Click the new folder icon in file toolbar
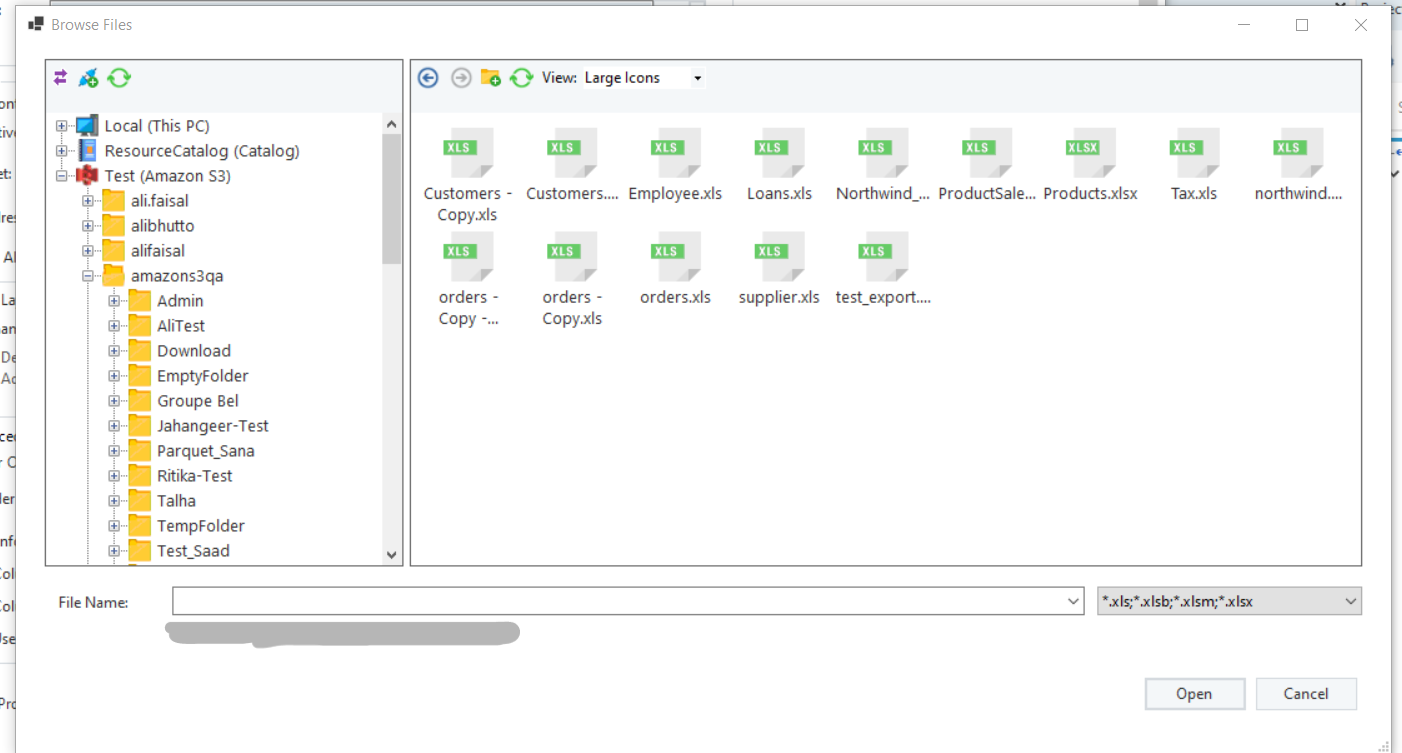The height and width of the screenshot is (753, 1402). [x=490, y=78]
